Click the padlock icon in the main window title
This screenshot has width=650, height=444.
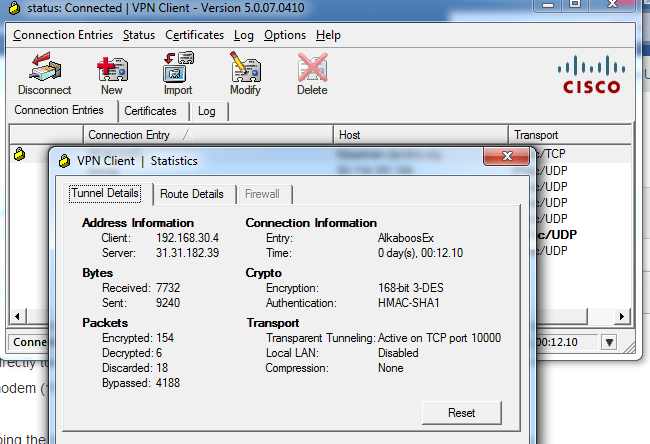tap(15, 7)
